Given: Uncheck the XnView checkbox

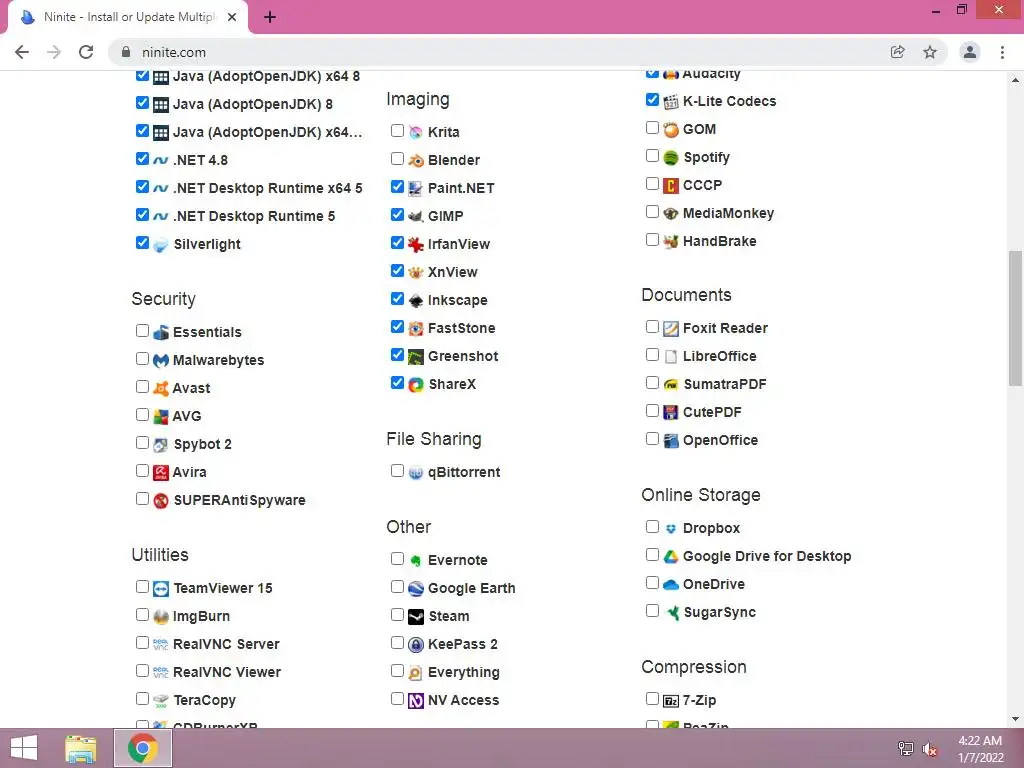Looking at the screenshot, I should click(397, 270).
